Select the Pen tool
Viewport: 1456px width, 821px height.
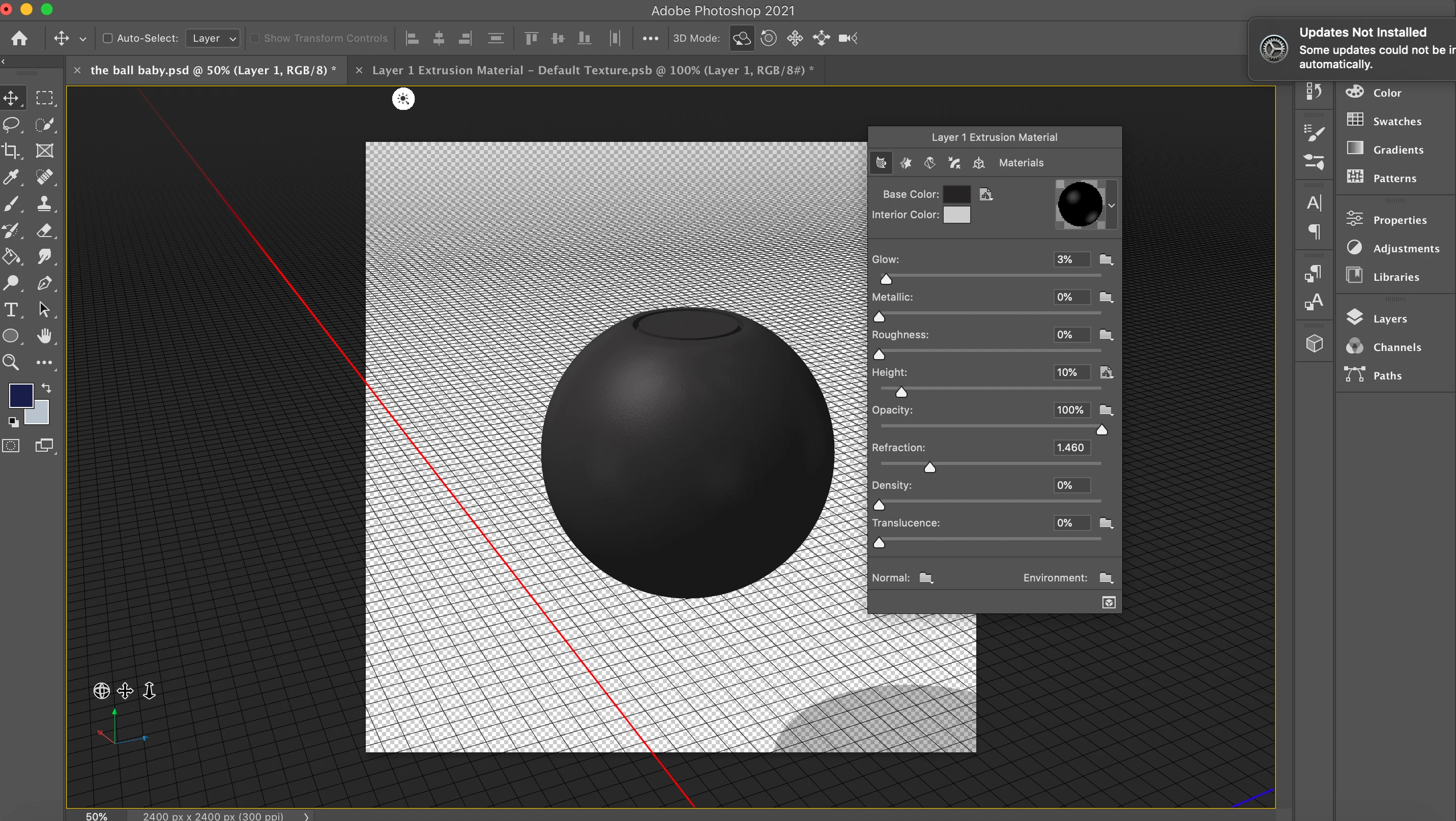(x=44, y=283)
